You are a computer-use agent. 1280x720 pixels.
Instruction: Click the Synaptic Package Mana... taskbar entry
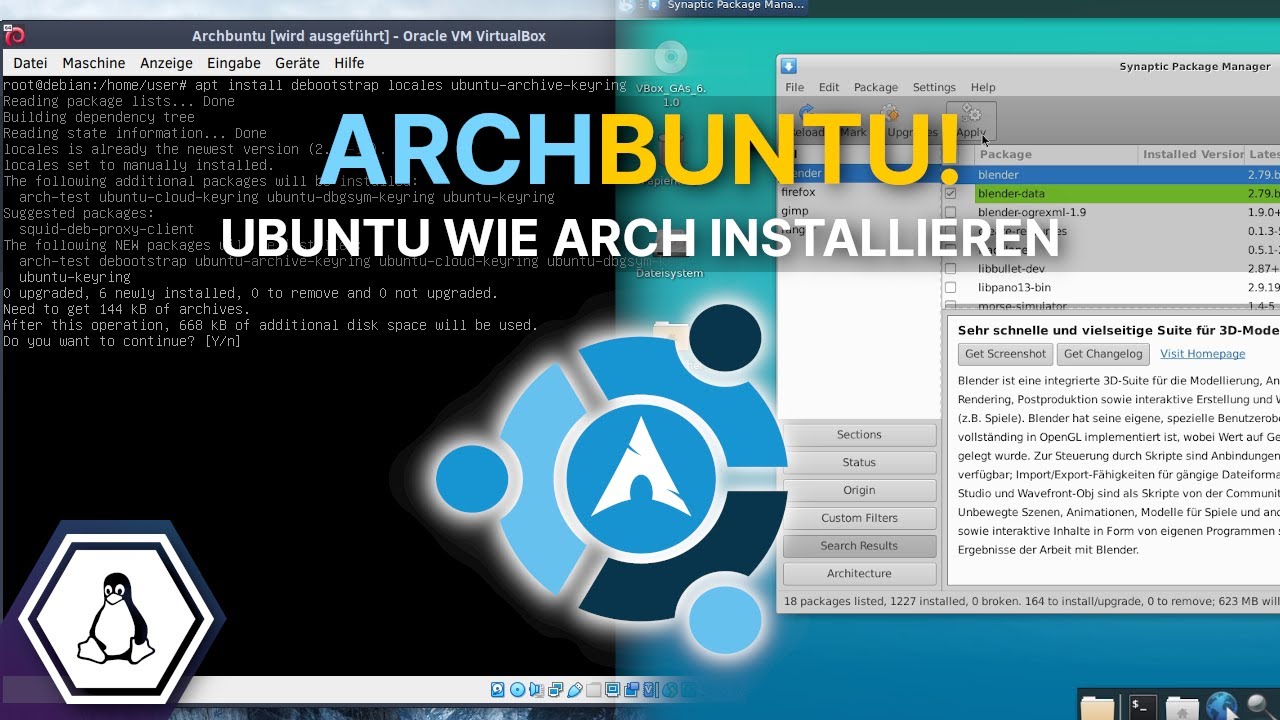pyautogui.click(x=726, y=6)
